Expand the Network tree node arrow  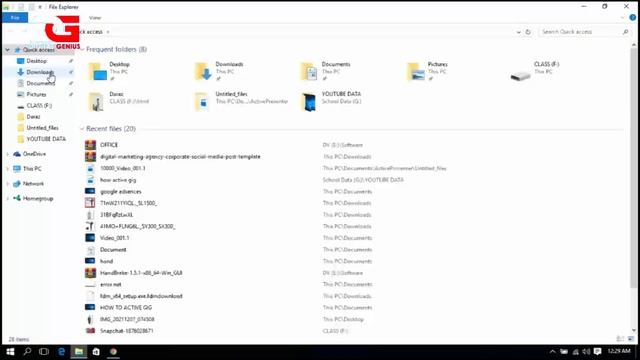click(7, 184)
